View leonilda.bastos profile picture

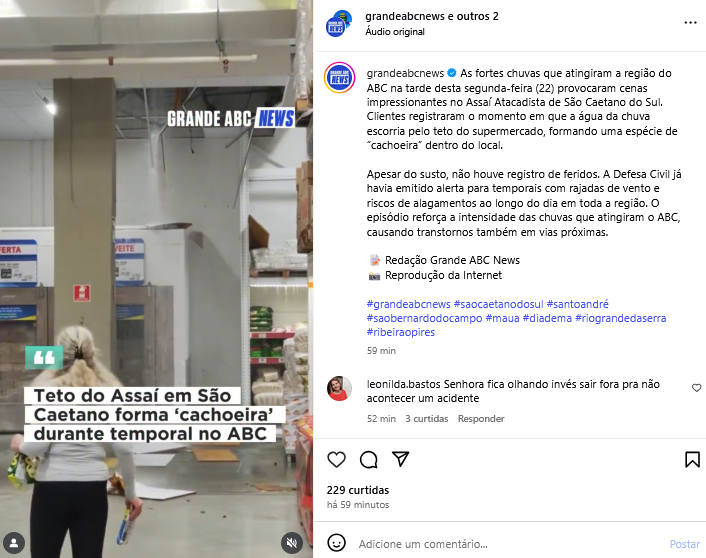[339, 388]
